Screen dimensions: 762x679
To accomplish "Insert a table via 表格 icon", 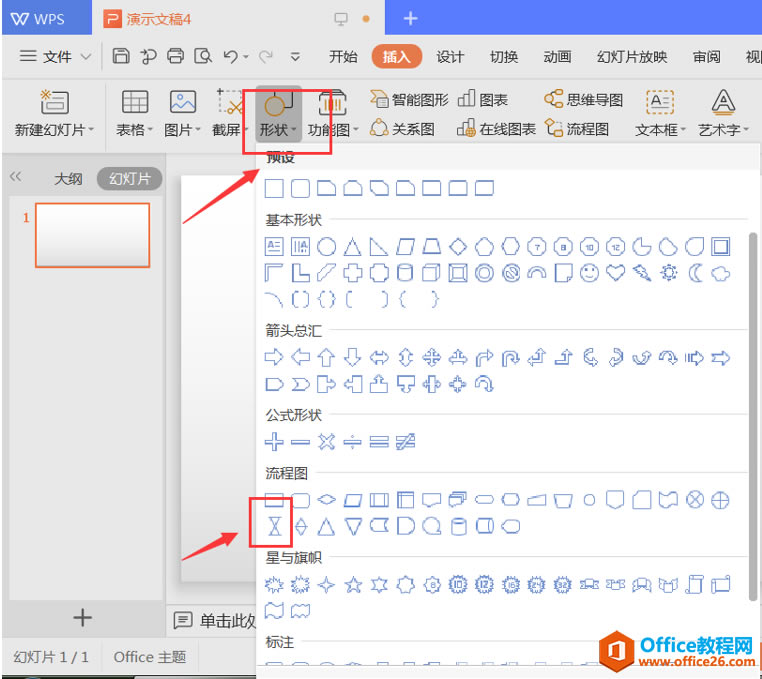I will pos(135,102).
